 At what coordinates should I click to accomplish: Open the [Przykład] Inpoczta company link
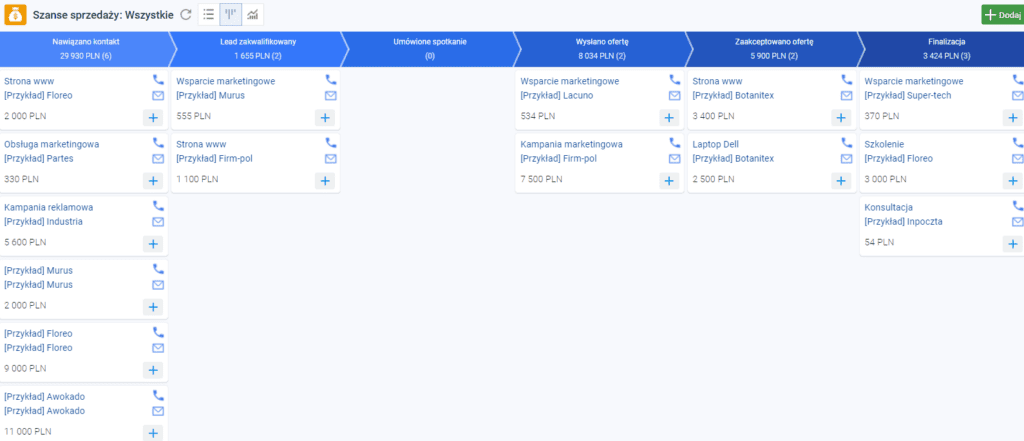(x=903, y=222)
